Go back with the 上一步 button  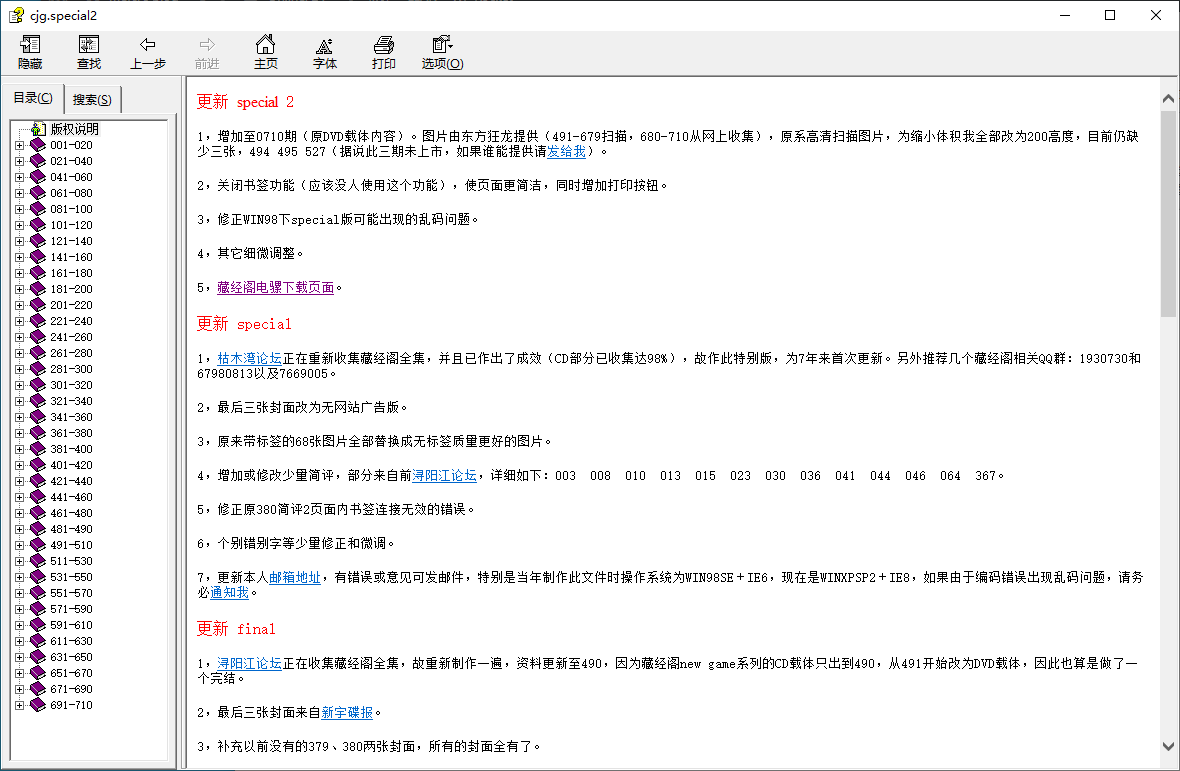pyautogui.click(x=147, y=52)
